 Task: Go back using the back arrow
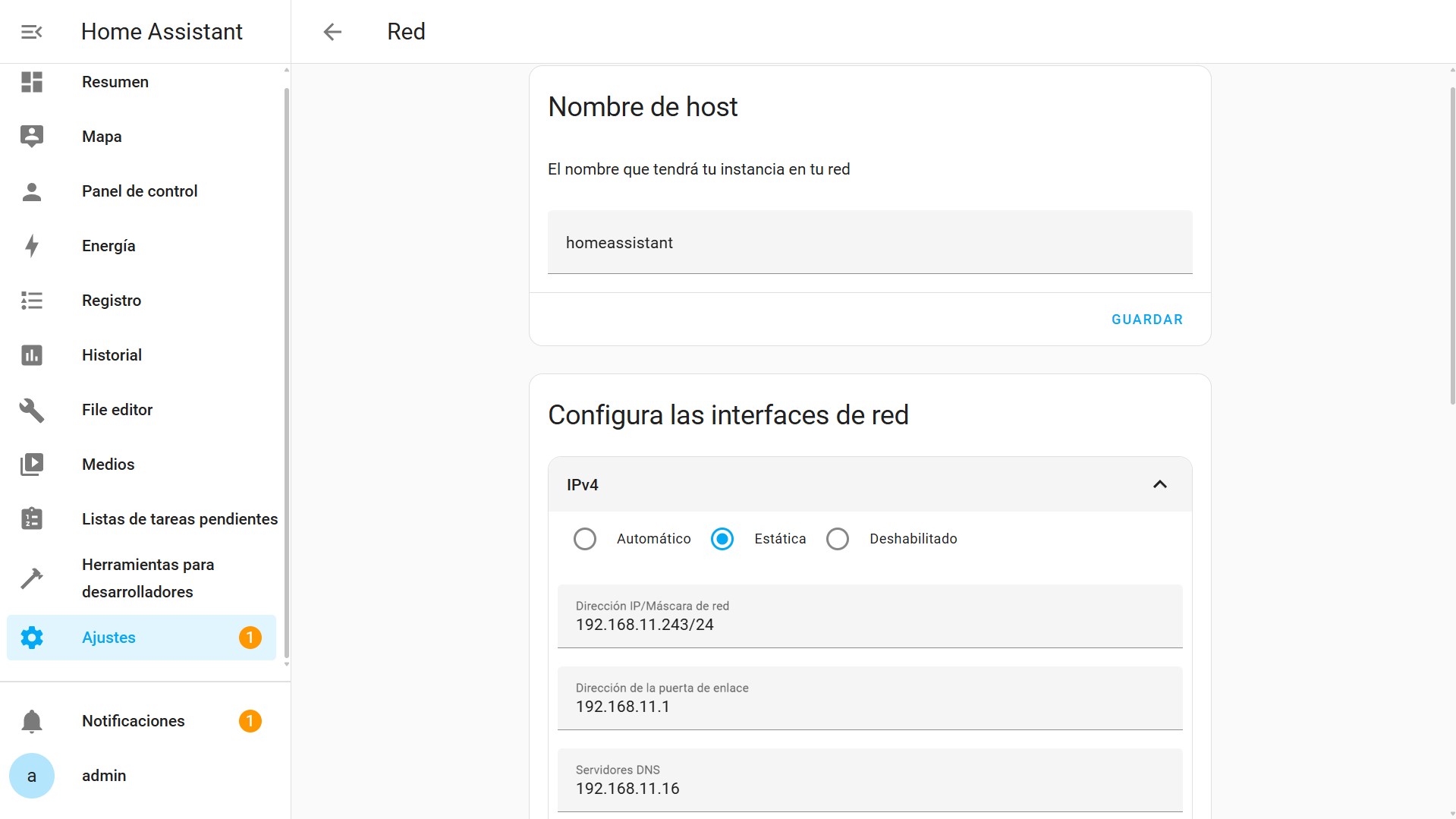(332, 31)
